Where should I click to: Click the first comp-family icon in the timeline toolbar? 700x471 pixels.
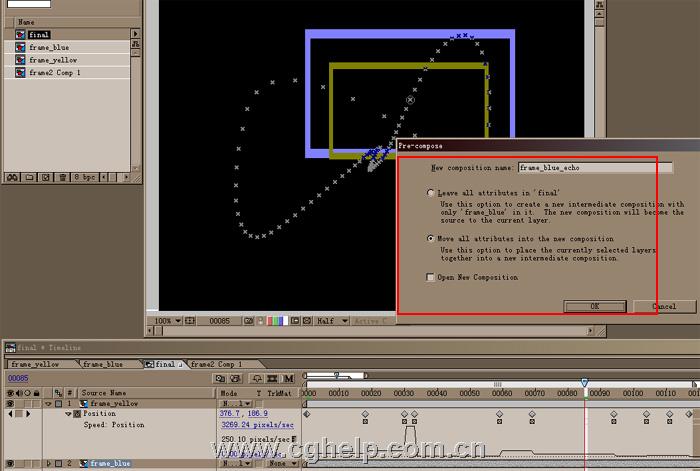coord(220,379)
